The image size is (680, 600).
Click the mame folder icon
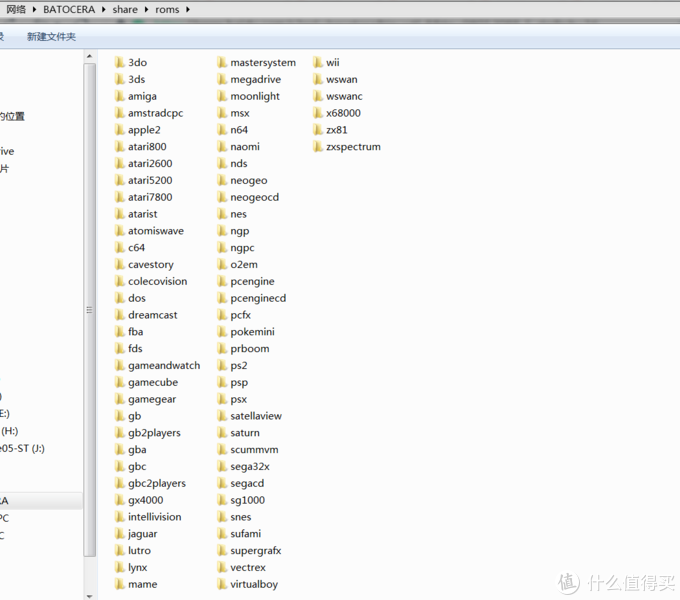[120, 584]
